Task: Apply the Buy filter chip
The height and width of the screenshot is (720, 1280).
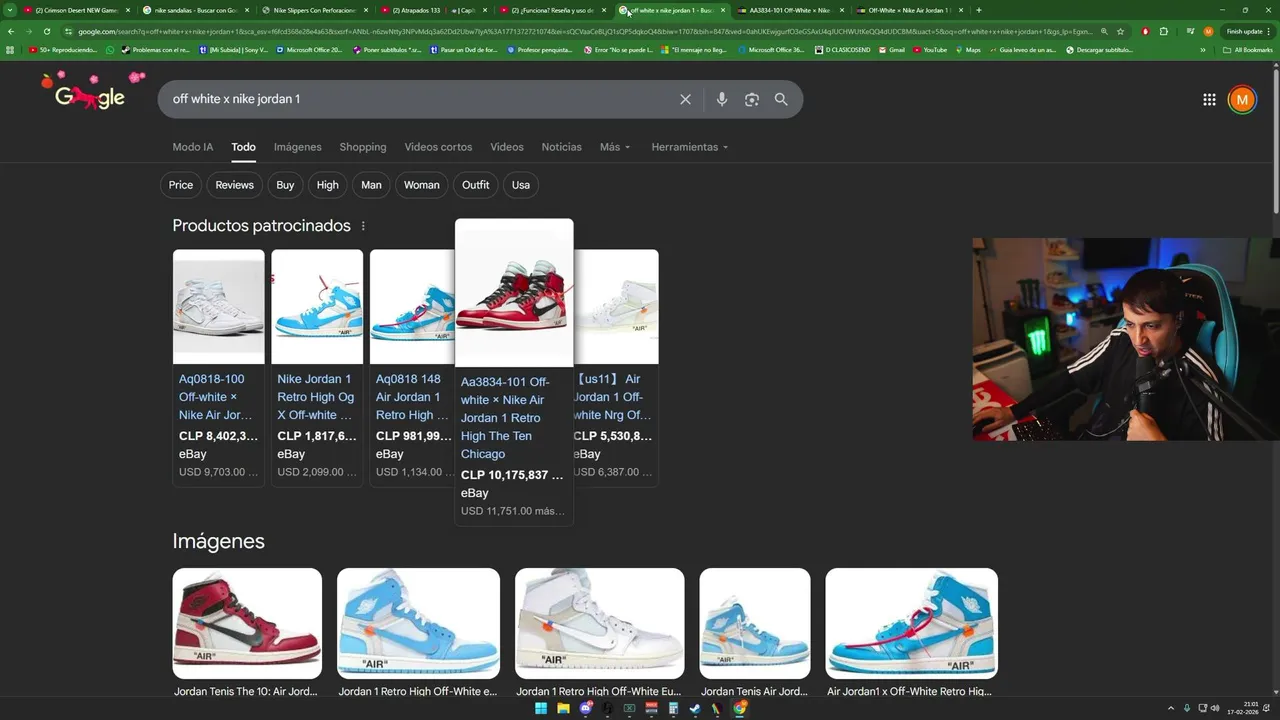Action: [x=285, y=185]
